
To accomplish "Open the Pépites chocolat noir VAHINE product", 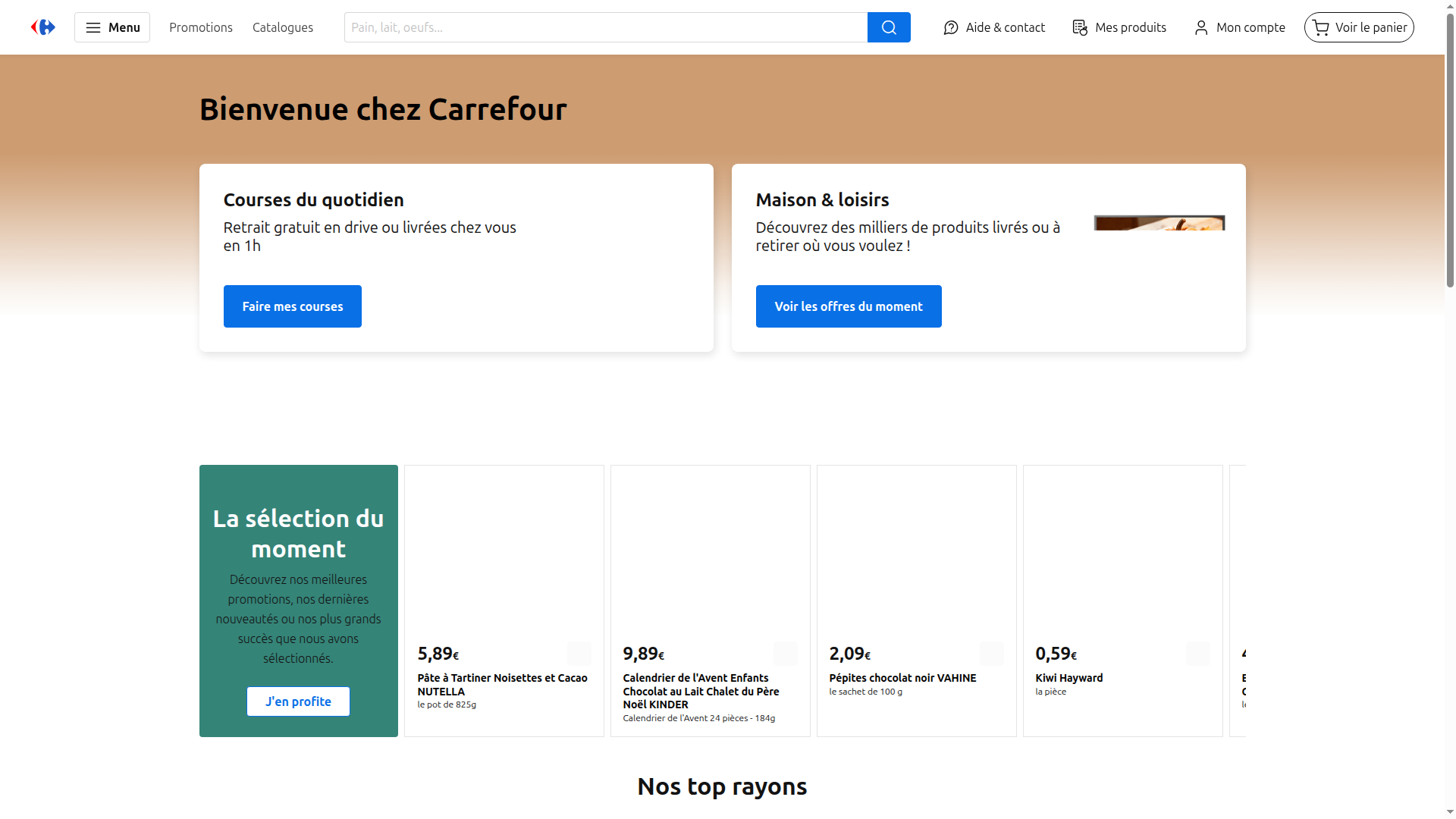I will pos(902,677).
